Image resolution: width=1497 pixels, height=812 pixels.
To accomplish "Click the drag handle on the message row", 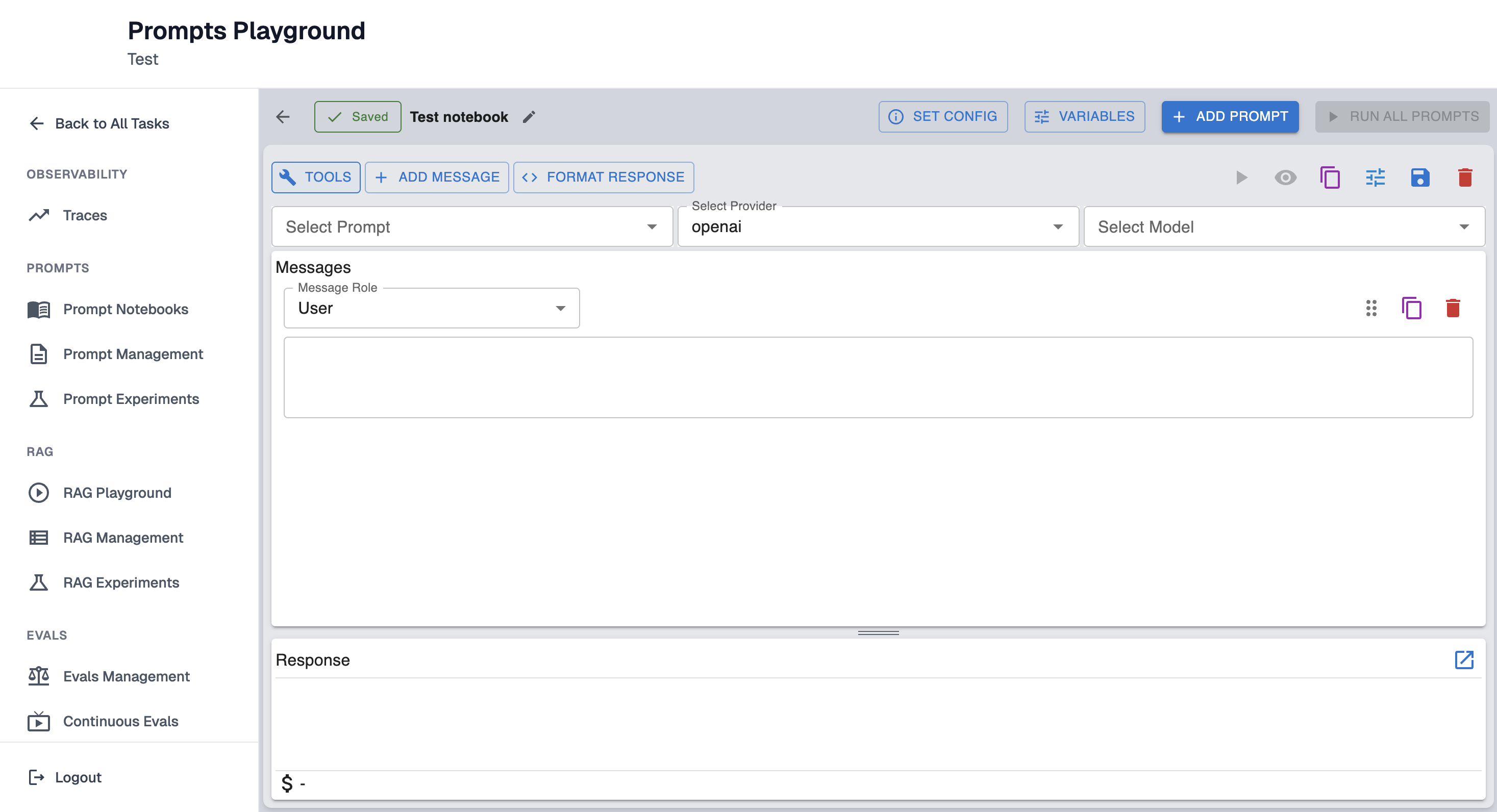I will [1371, 308].
